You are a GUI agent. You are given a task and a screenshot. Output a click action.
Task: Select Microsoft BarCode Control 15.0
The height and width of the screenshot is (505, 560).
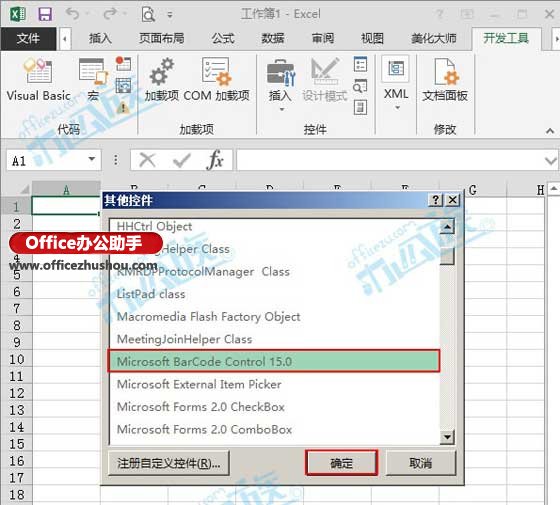tap(274, 361)
